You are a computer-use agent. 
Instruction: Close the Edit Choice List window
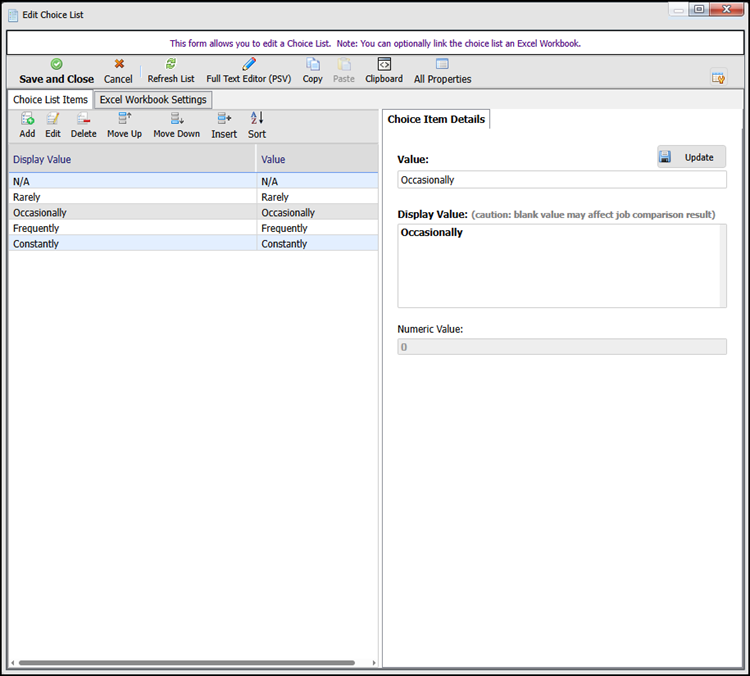[x=726, y=10]
